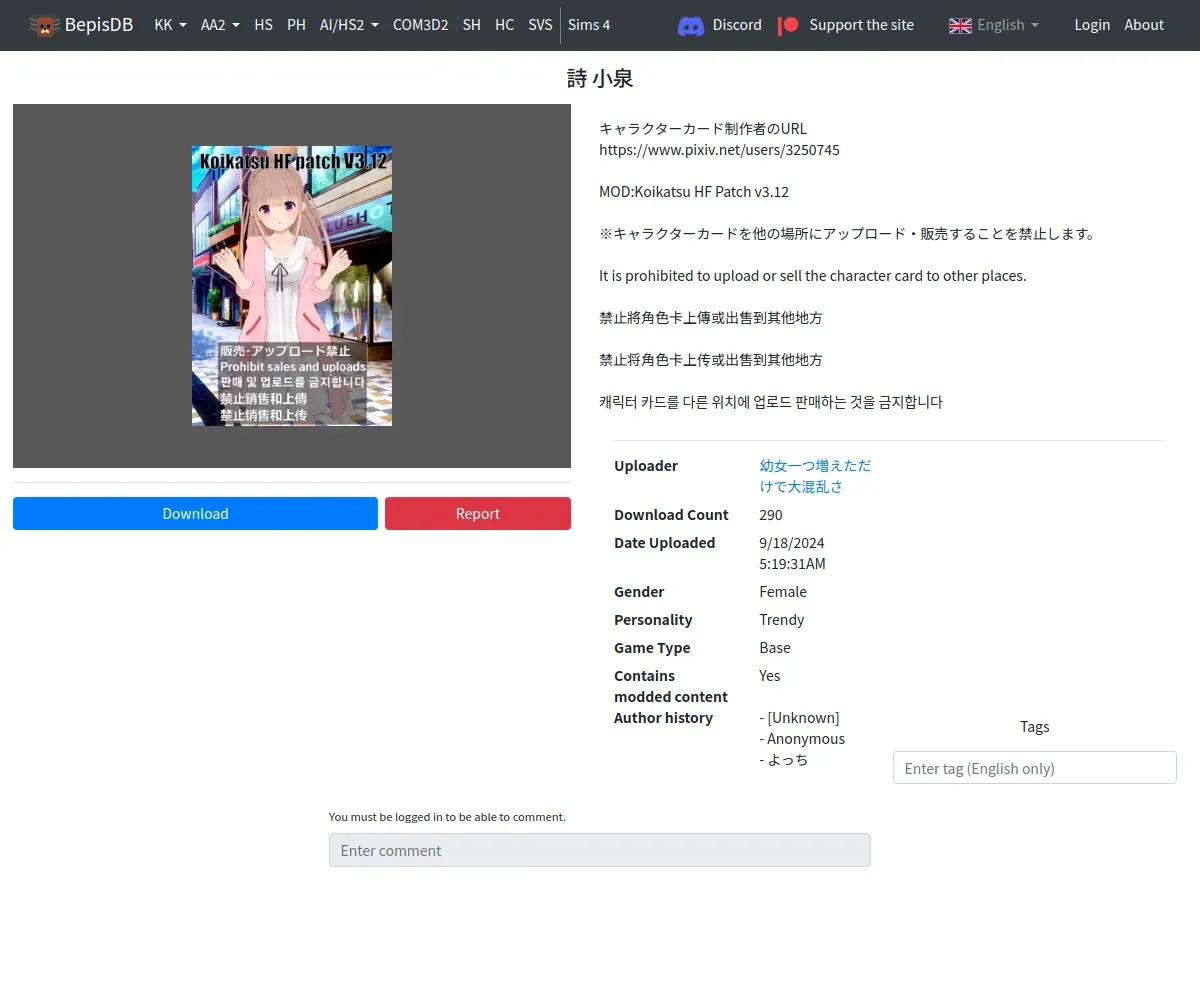Click the Contains modded content value Yes

770,676
